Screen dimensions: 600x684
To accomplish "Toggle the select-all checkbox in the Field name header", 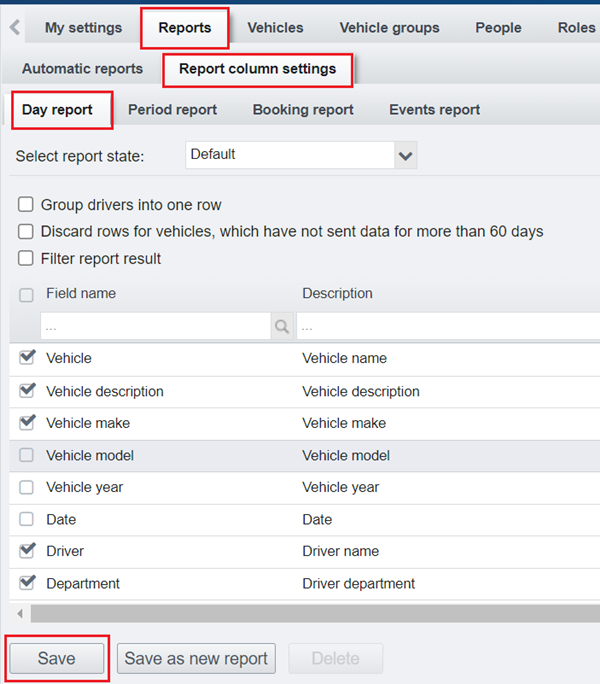I will (27, 294).
